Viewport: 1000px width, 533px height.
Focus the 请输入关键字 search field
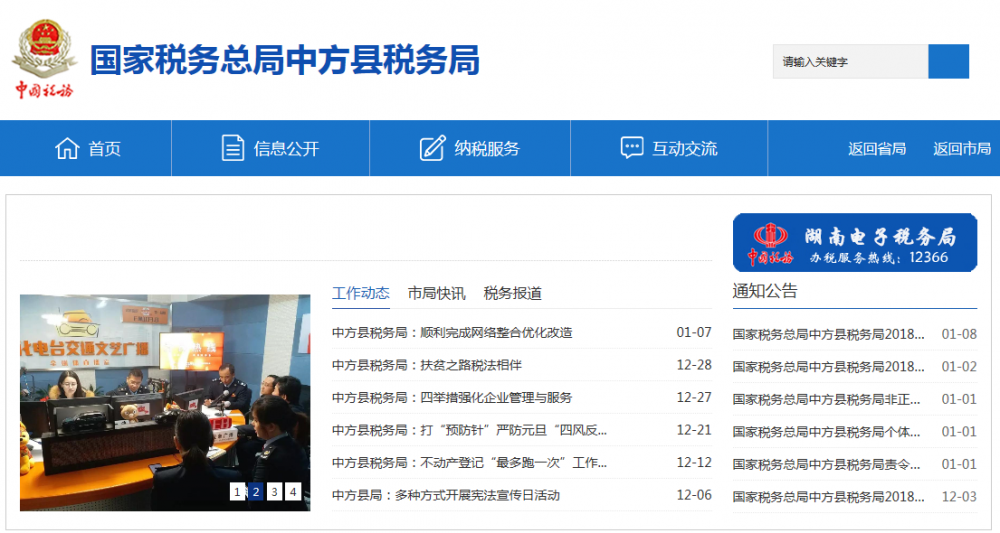coord(850,62)
